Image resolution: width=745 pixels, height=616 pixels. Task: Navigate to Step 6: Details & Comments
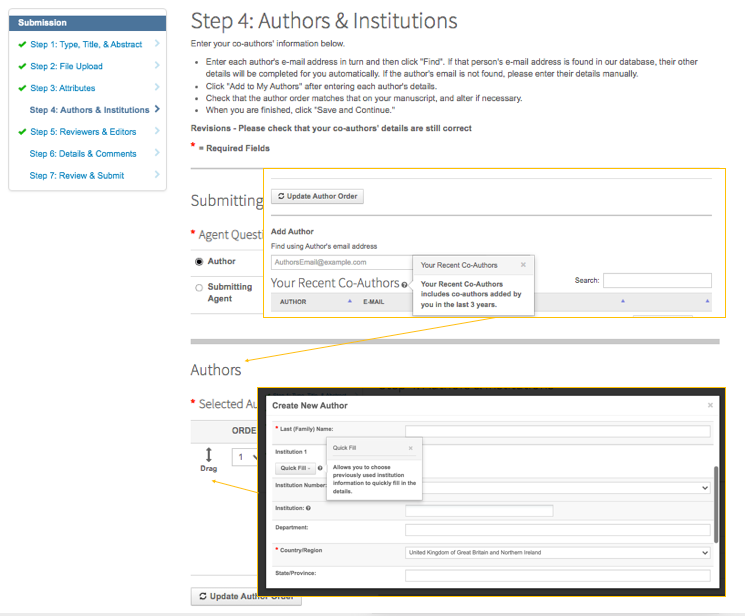pos(83,154)
